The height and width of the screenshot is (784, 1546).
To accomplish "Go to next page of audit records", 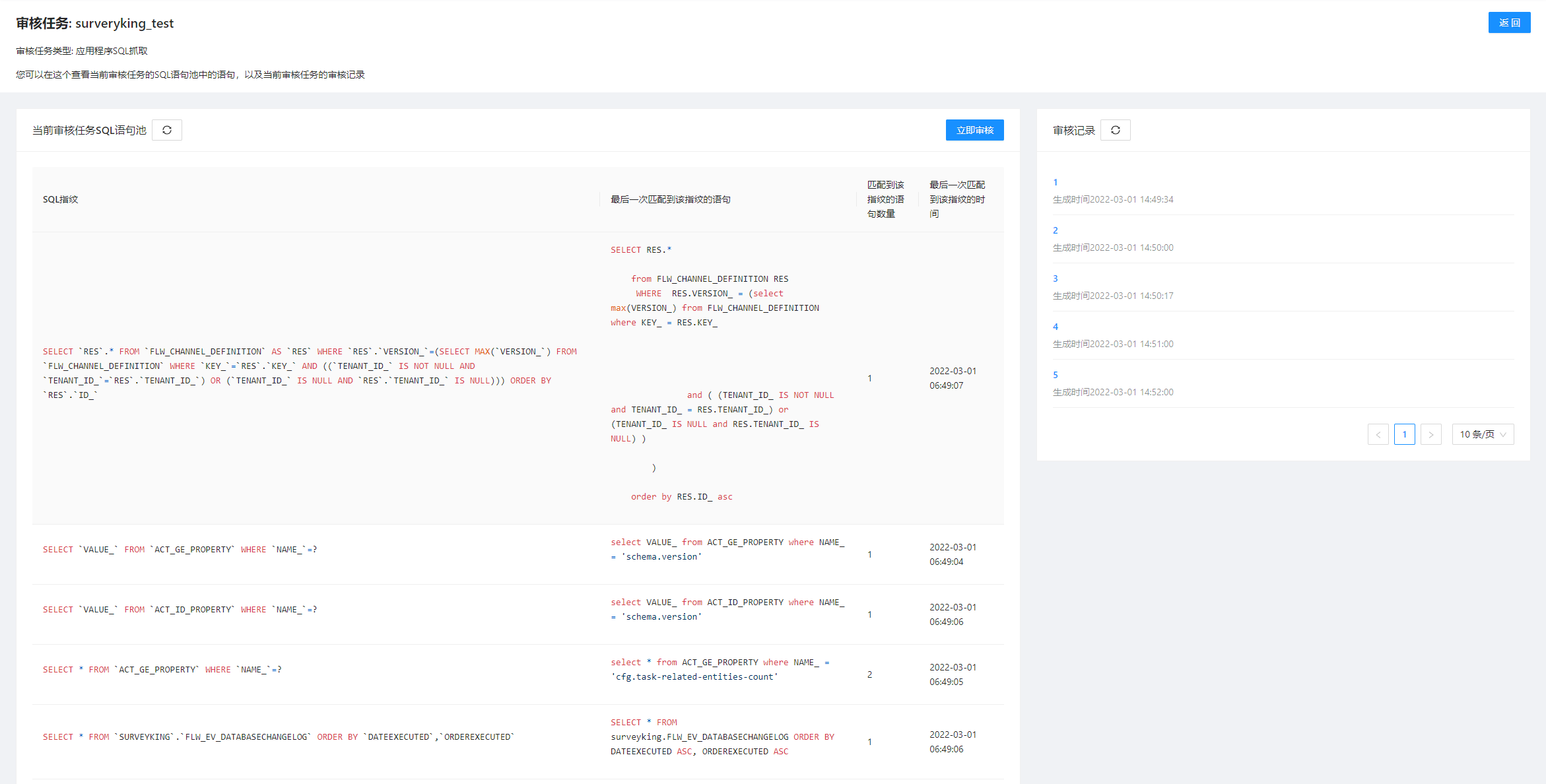I will click(x=1431, y=434).
